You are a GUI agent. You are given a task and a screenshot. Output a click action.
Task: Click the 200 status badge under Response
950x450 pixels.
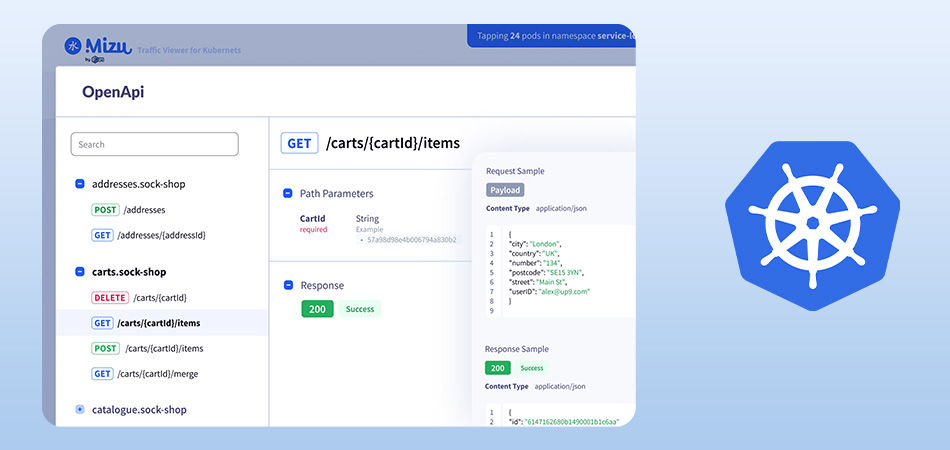317,309
